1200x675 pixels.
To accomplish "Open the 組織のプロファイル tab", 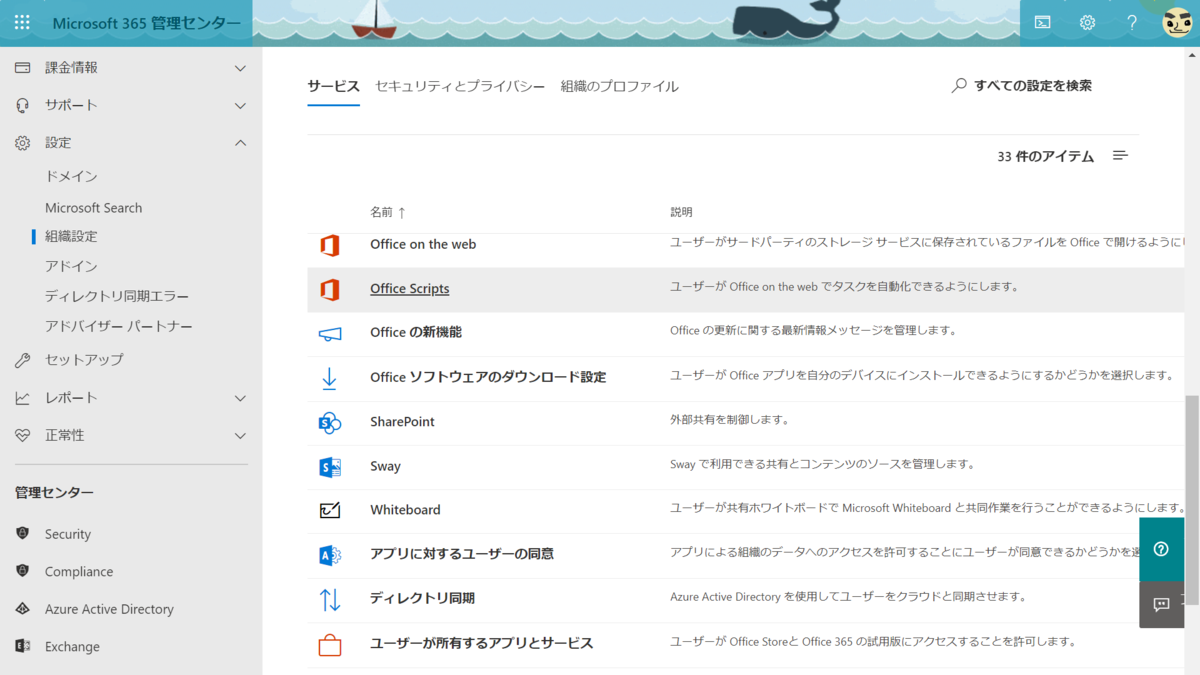I will click(620, 86).
